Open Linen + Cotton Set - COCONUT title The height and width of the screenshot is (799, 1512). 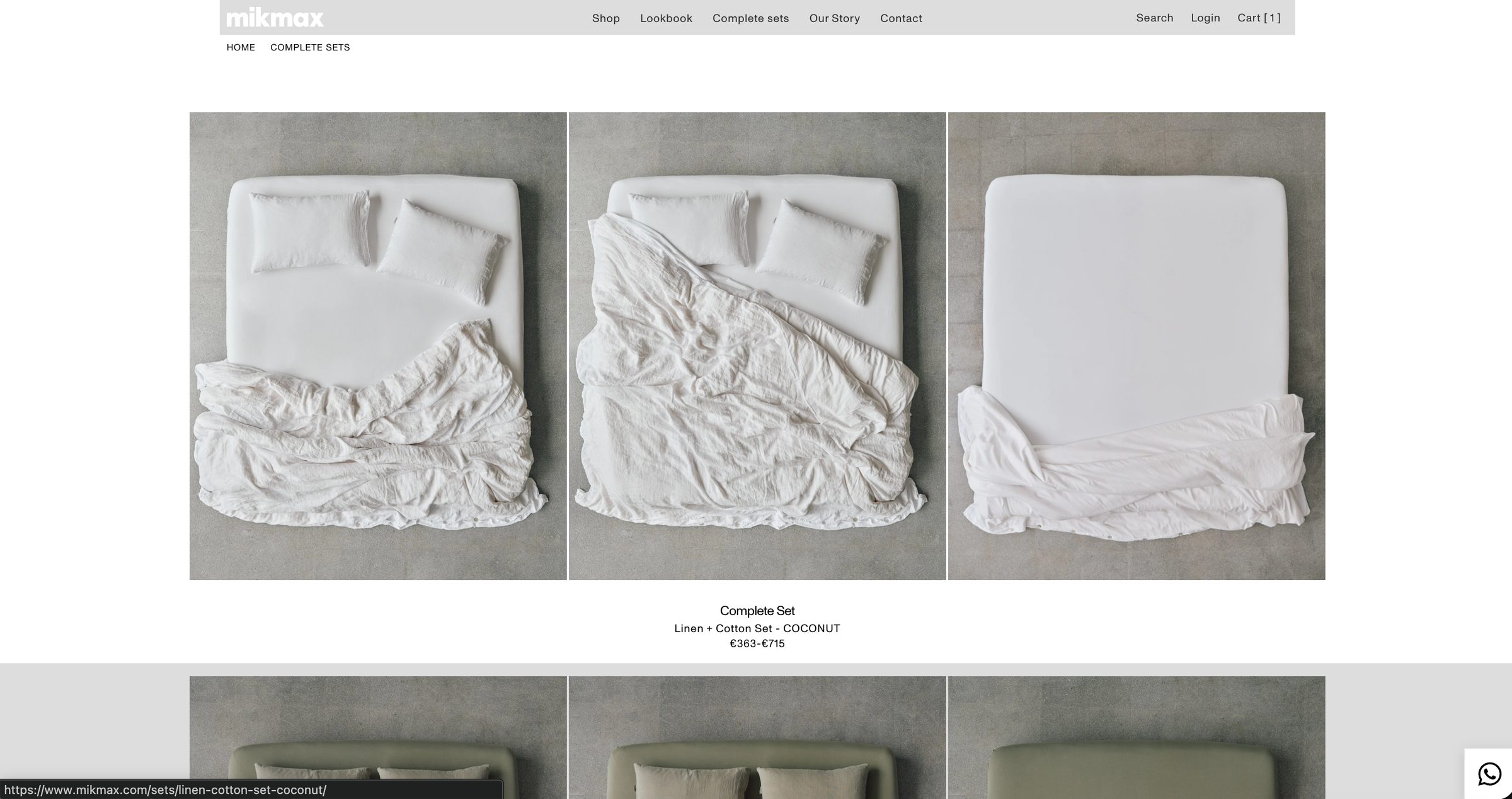(x=757, y=628)
